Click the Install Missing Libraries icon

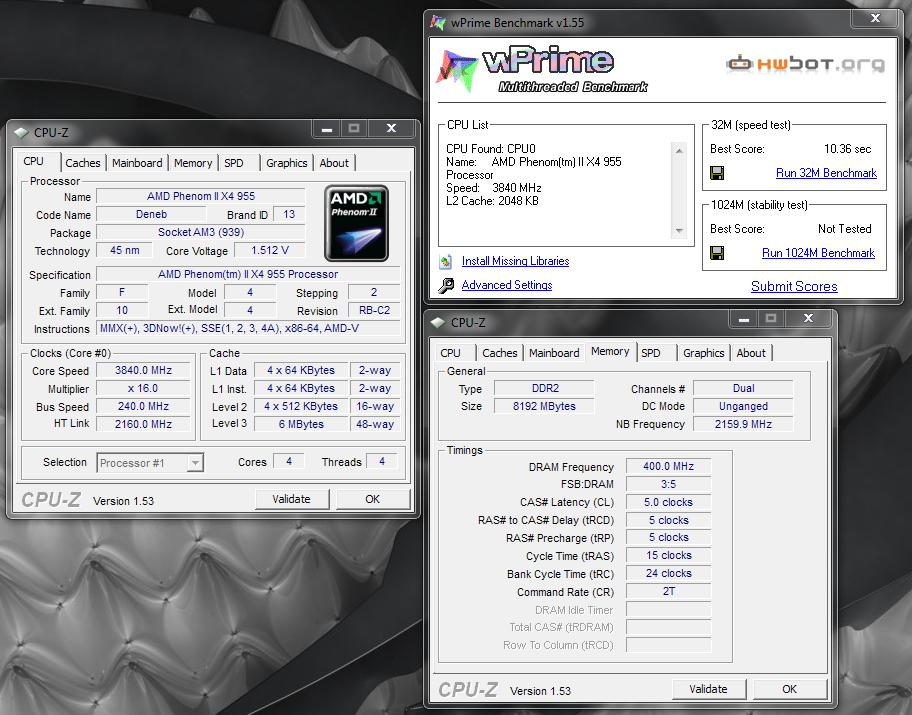446,262
